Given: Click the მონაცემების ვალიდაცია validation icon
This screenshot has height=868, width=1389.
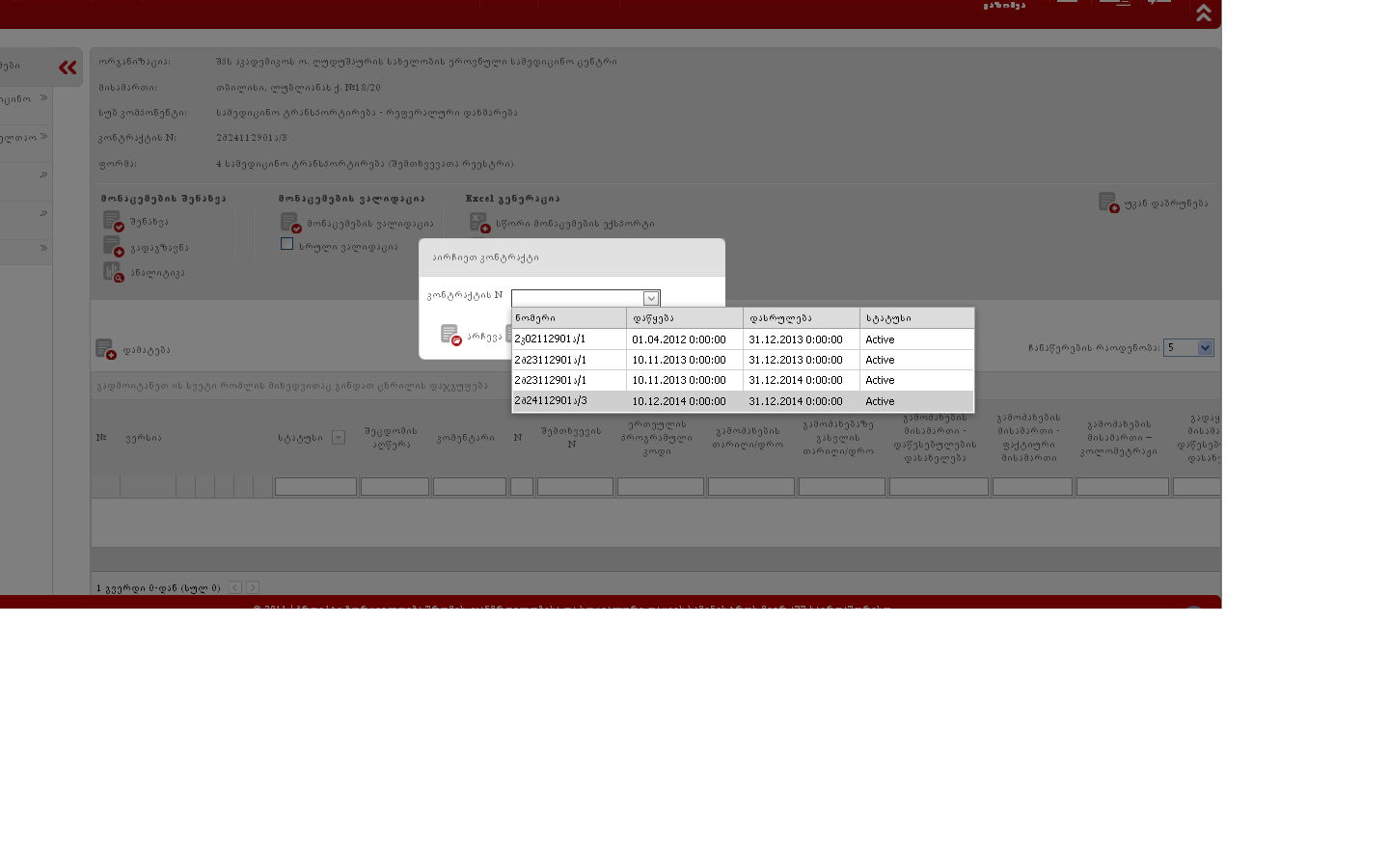Looking at the screenshot, I should [x=290, y=224].
